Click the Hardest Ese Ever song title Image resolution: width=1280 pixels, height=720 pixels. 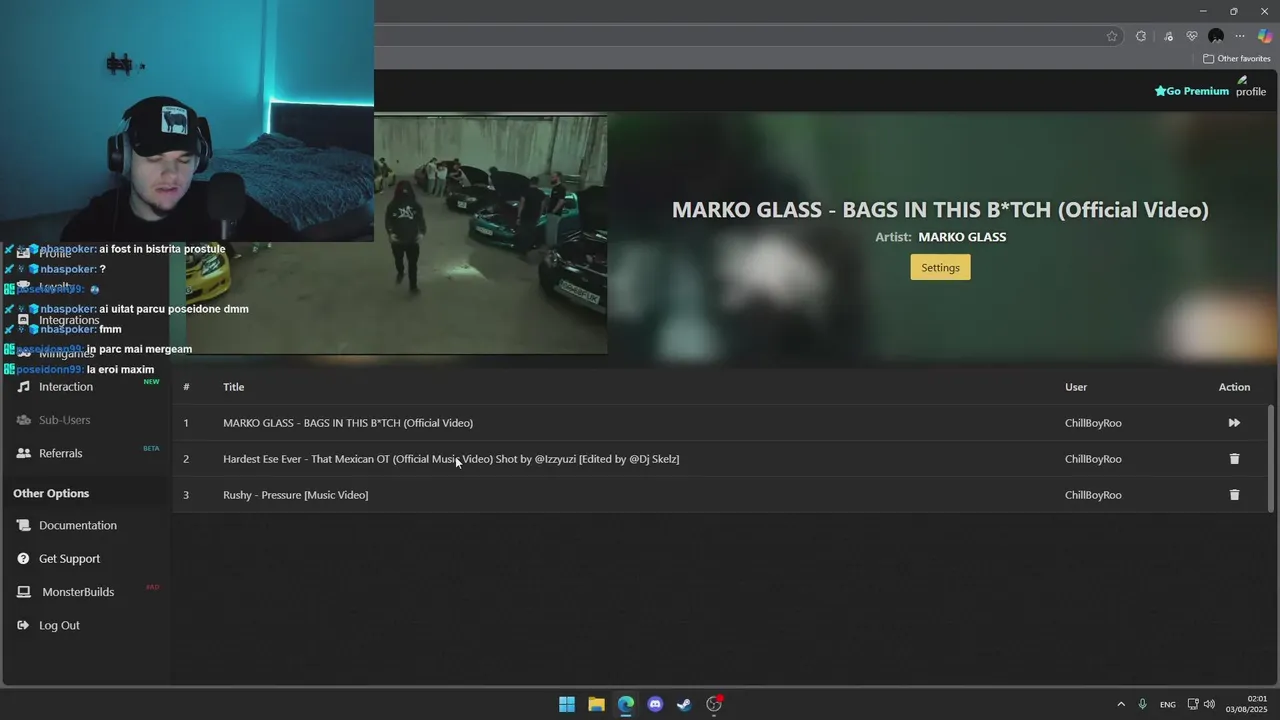[451, 459]
